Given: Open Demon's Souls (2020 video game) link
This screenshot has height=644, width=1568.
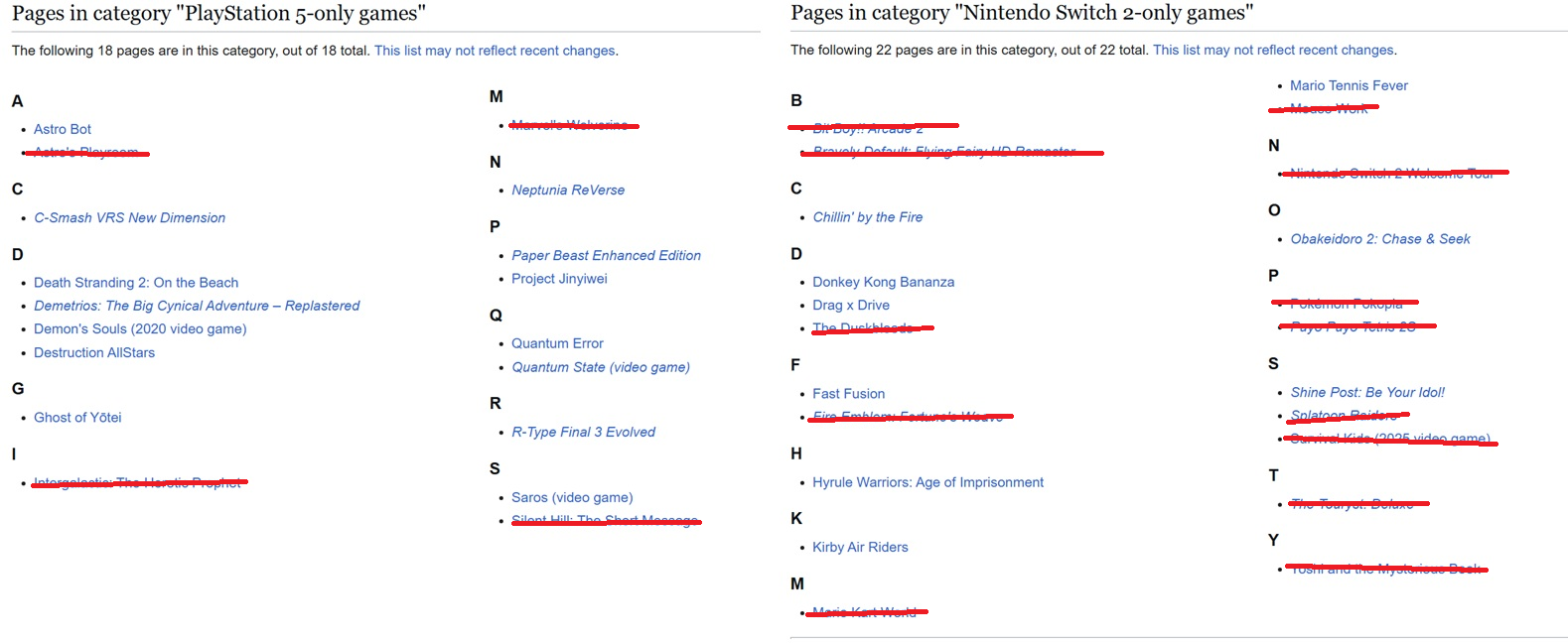Looking at the screenshot, I should (x=140, y=328).
